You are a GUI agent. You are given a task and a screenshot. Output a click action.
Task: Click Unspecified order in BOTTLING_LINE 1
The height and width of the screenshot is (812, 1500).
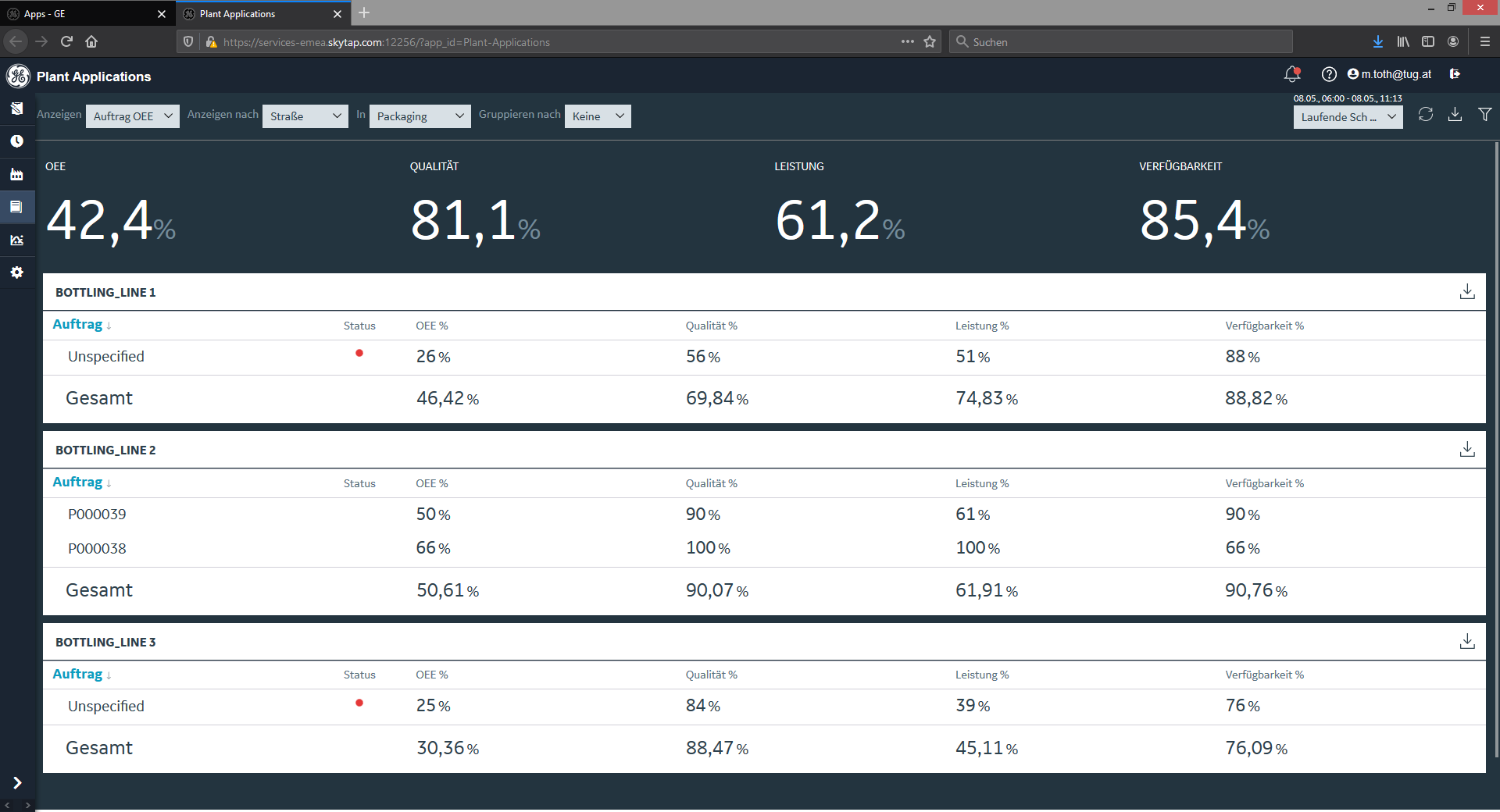pos(106,357)
